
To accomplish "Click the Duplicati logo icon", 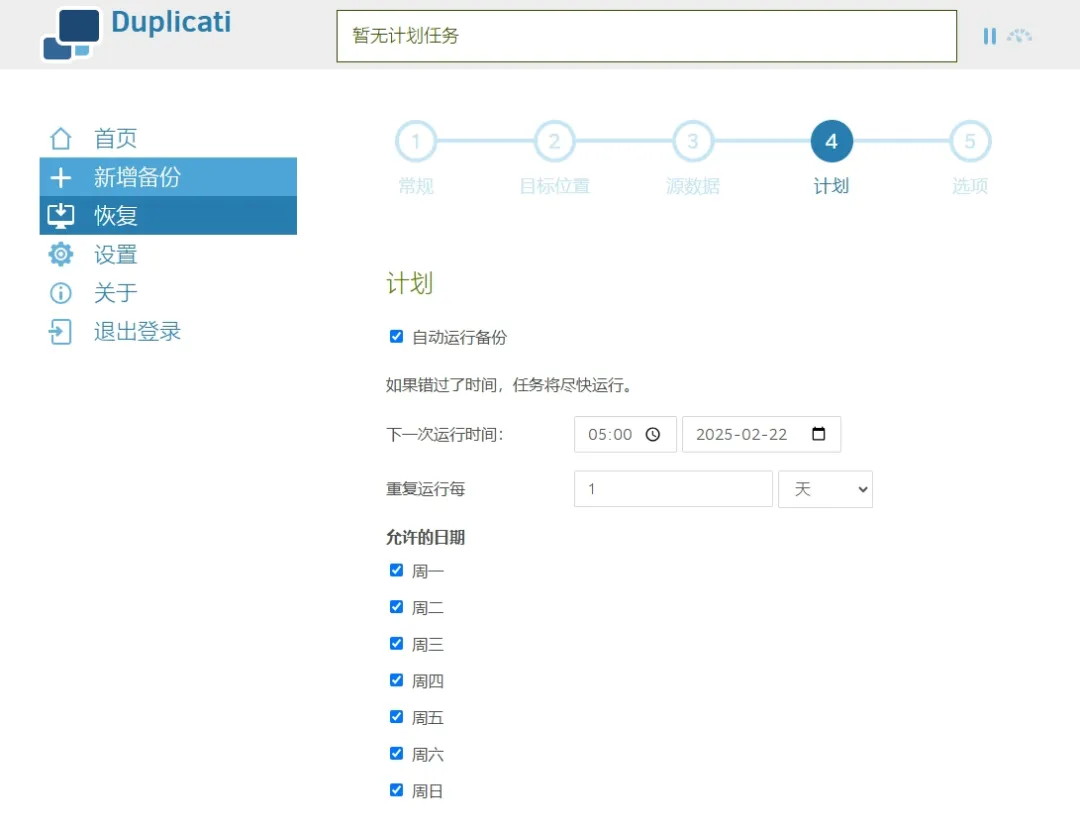I will [x=71, y=35].
